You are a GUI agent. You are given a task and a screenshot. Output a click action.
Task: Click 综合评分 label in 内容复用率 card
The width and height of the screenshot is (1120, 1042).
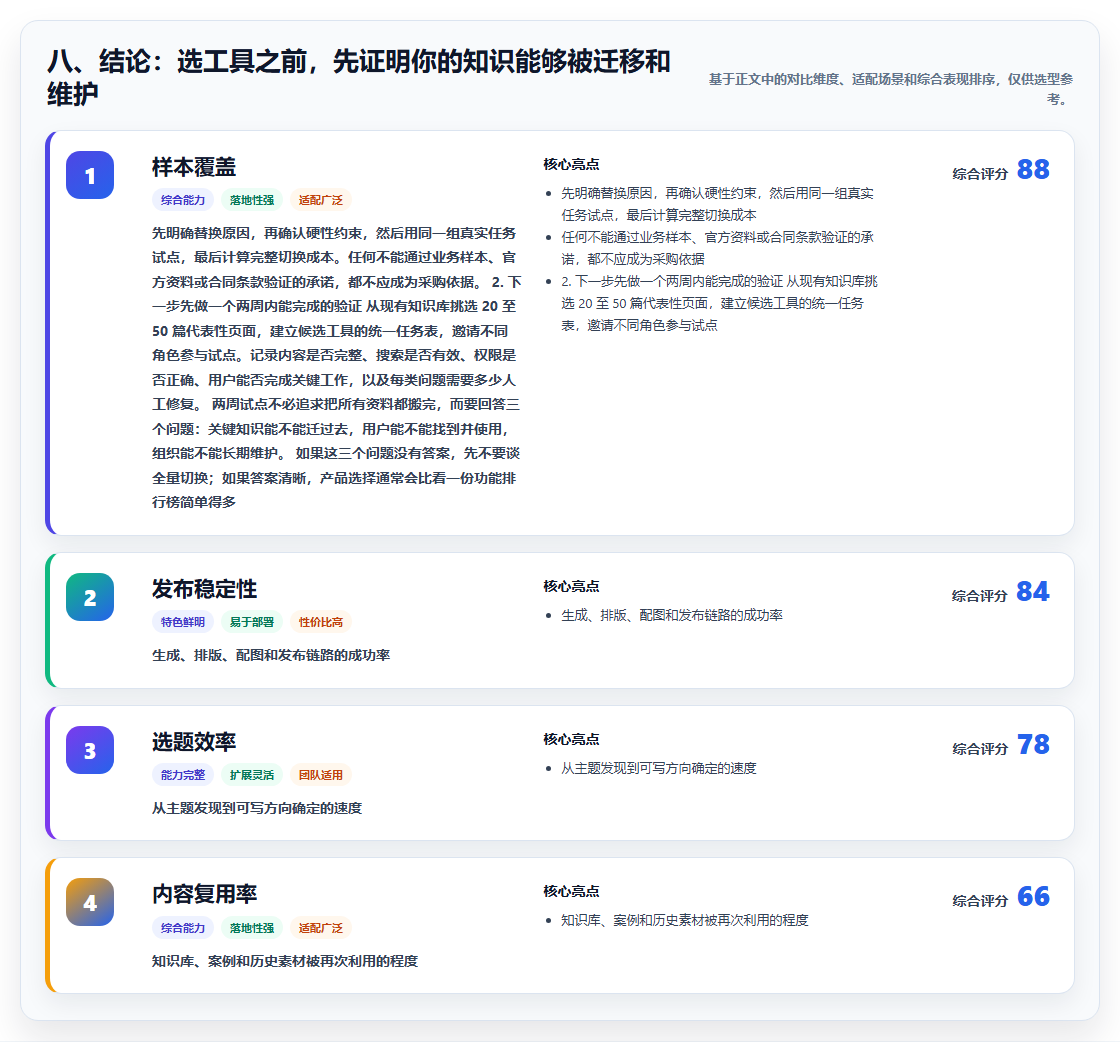click(980, 901)
